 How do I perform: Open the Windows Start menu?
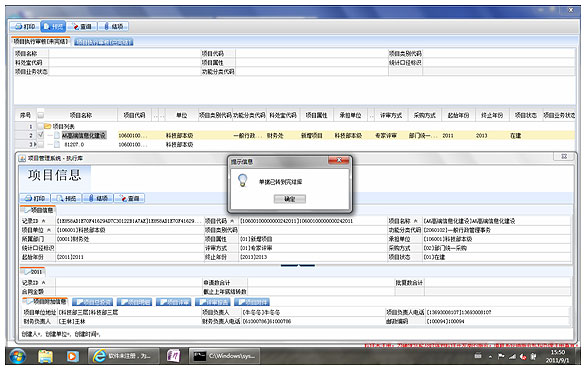coord(17,356)
